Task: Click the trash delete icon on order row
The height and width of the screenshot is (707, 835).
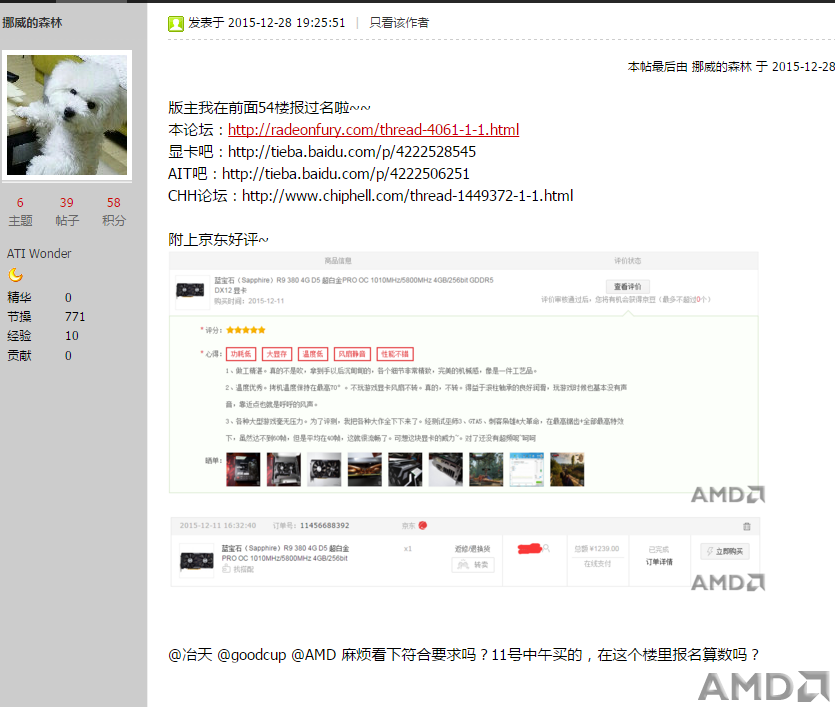Action: point(747,527)
